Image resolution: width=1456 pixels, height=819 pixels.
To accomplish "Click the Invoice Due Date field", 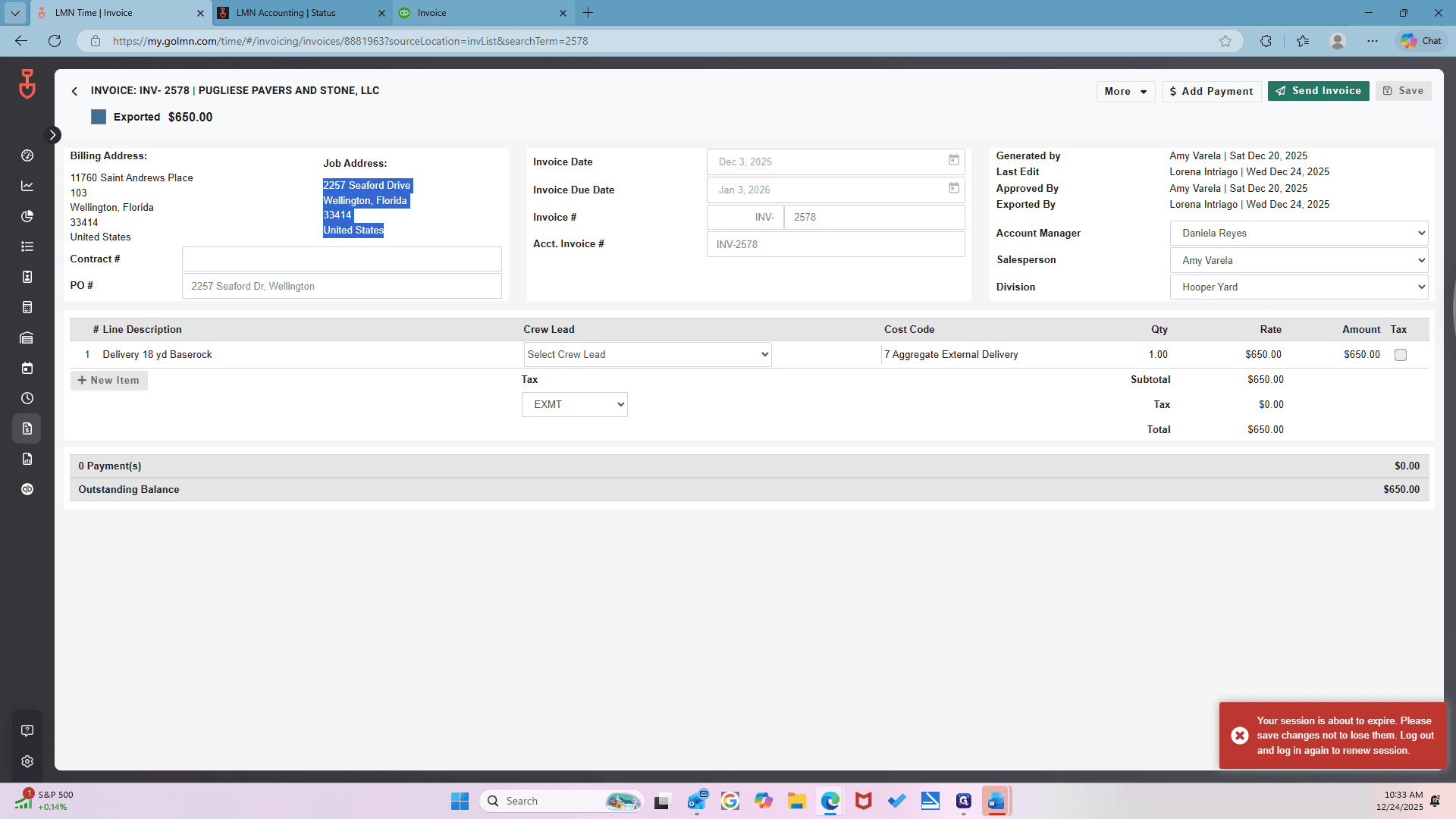I will tap(836, 190).
